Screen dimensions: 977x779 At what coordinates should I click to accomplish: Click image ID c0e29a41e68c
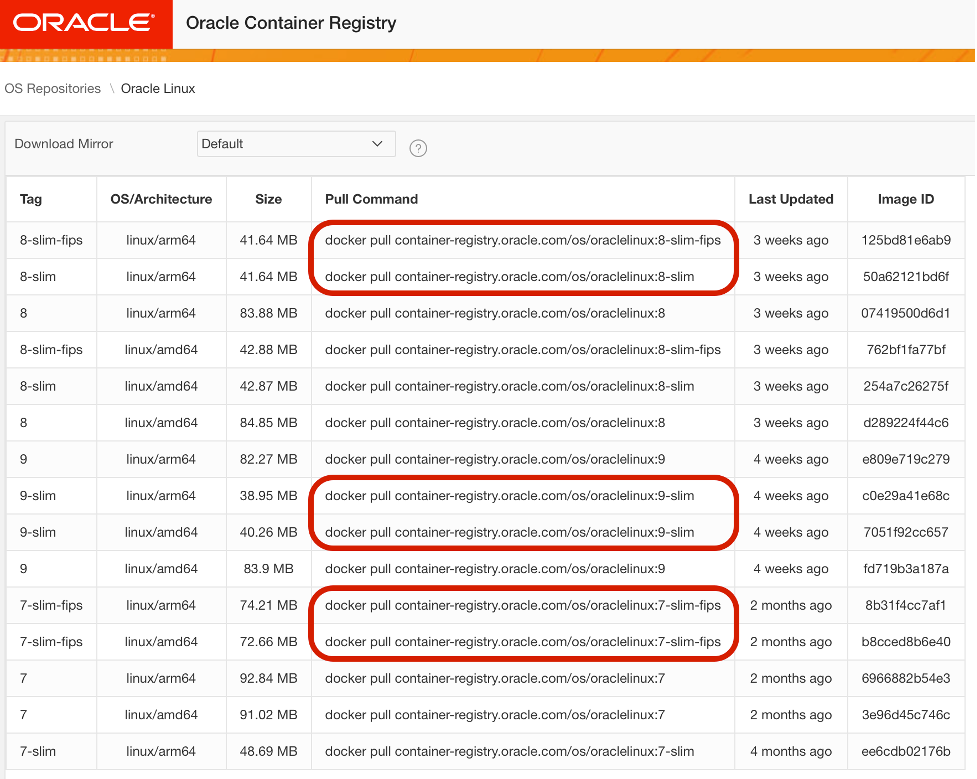pyautogui.click(x=906, y=495)
